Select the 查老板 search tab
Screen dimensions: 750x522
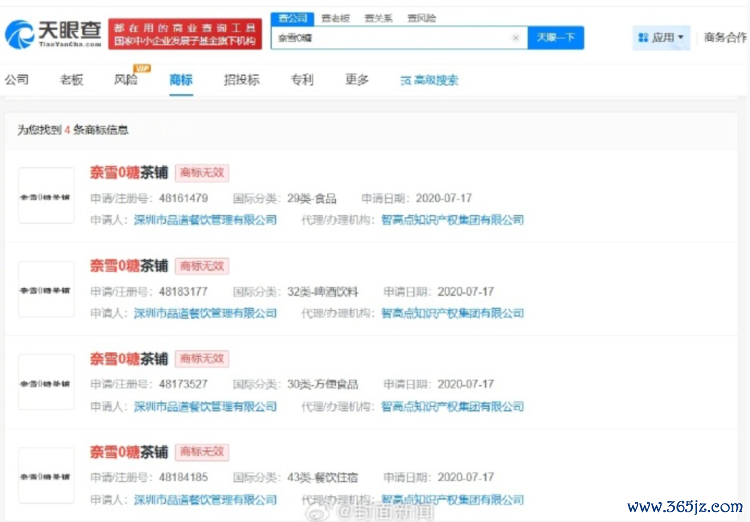335,18
